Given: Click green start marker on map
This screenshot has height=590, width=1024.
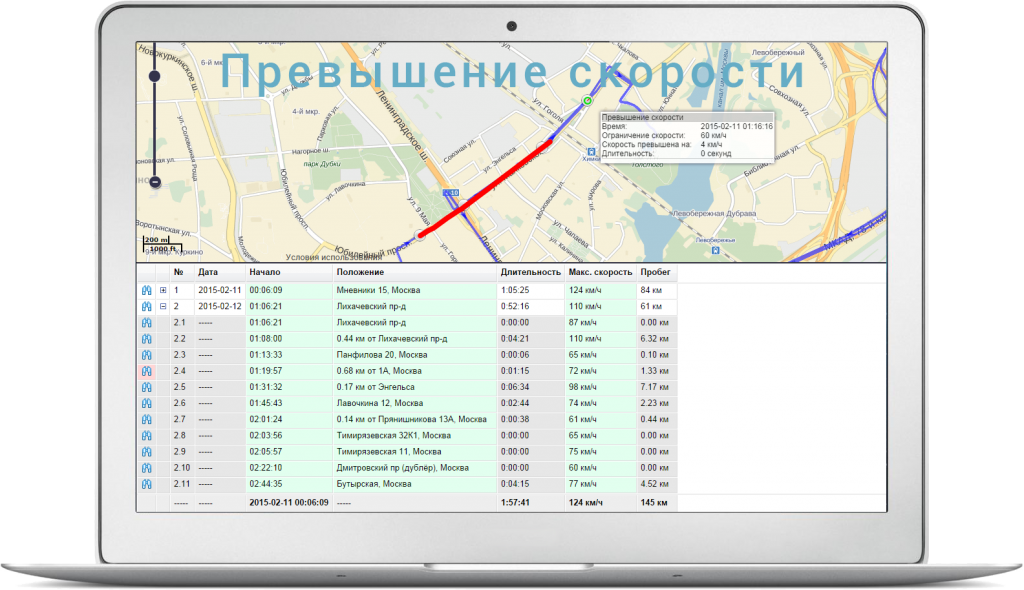Looking at the screenshot, I should coord(587,101).
